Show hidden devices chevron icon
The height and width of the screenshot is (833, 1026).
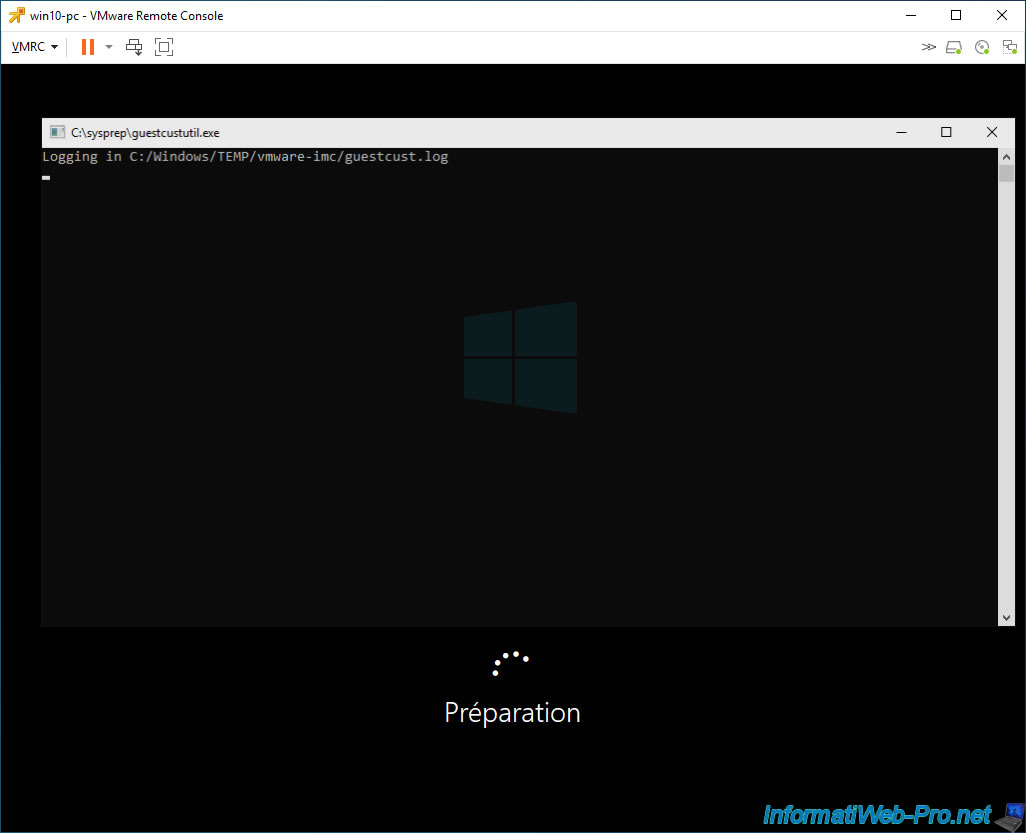click(x=929, y=46)
